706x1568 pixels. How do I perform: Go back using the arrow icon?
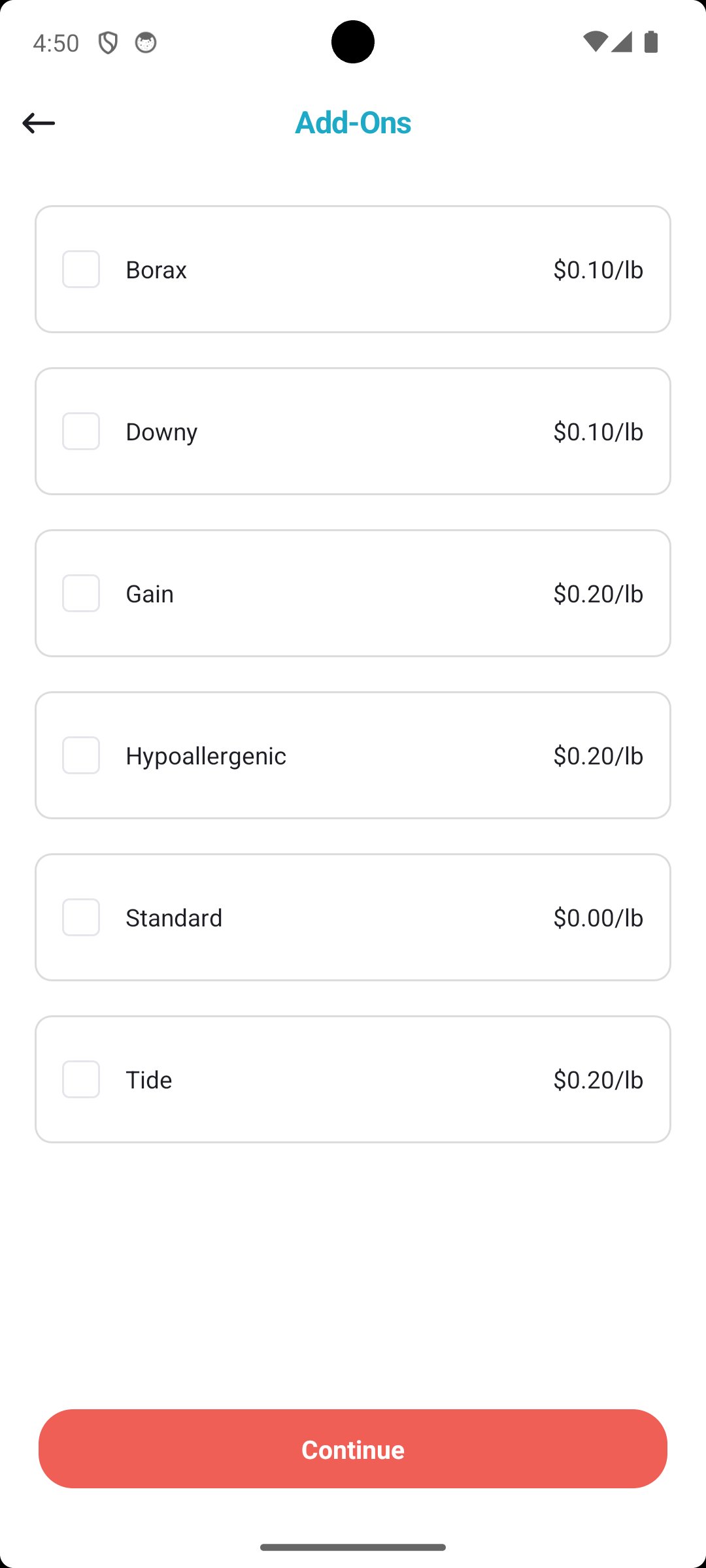[39, 123]
